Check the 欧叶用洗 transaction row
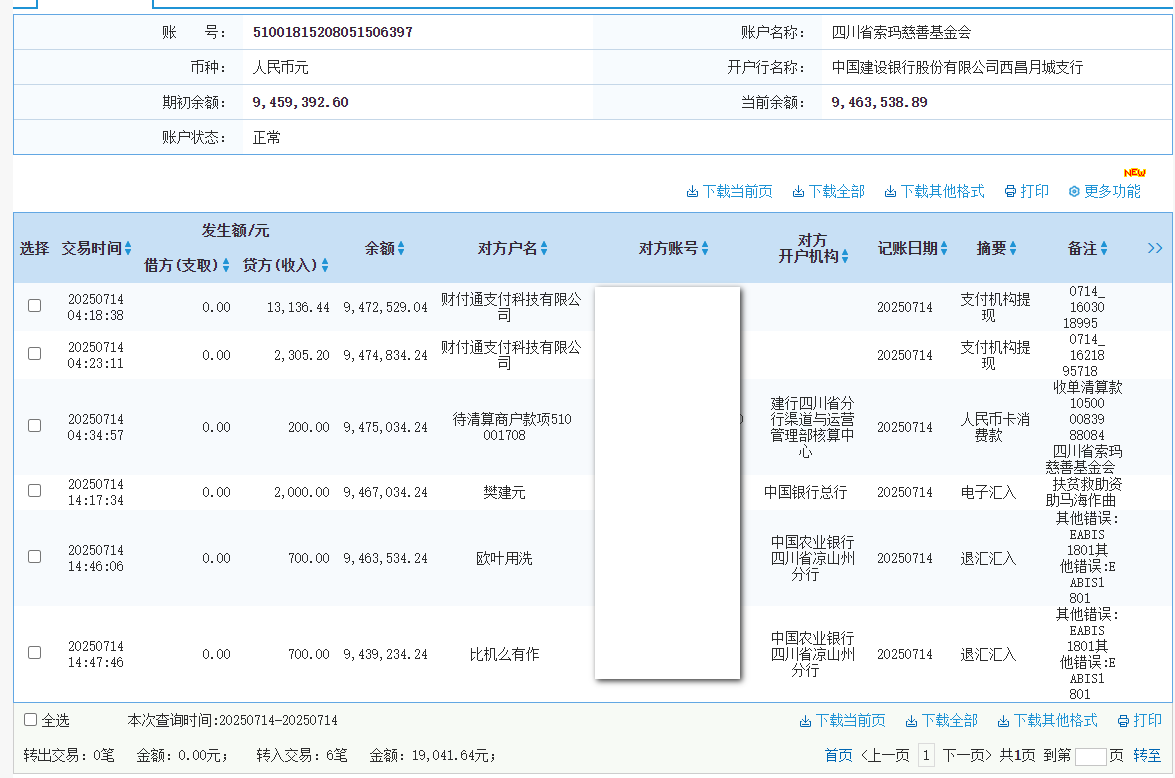 point(34,557)
